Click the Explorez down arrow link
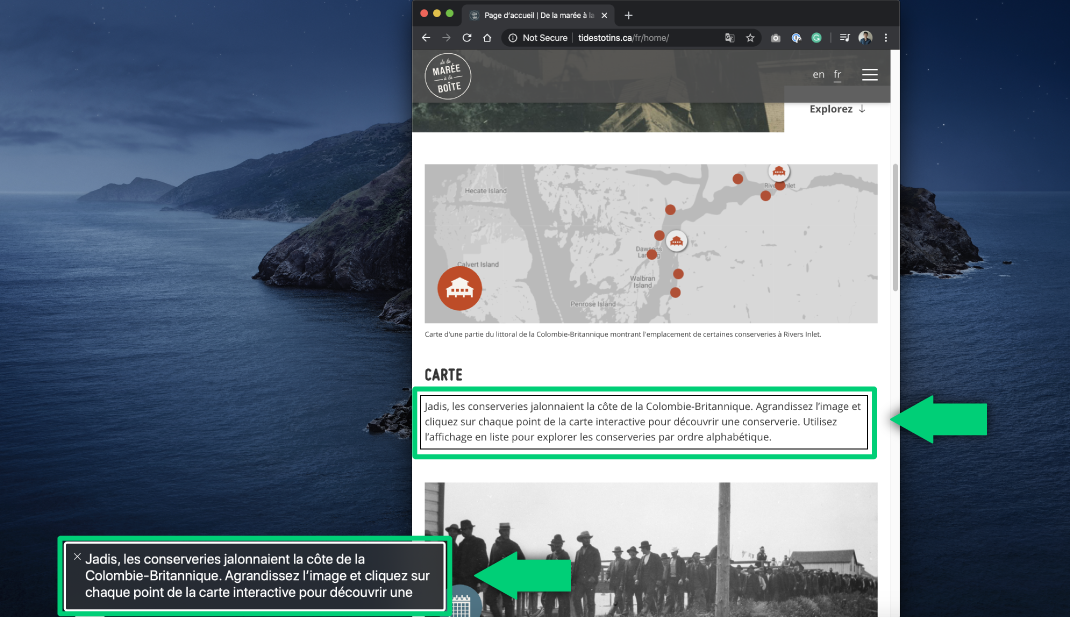Image resolution: width=1070 pixels, height=617 pixels. [x=837, y=109]
